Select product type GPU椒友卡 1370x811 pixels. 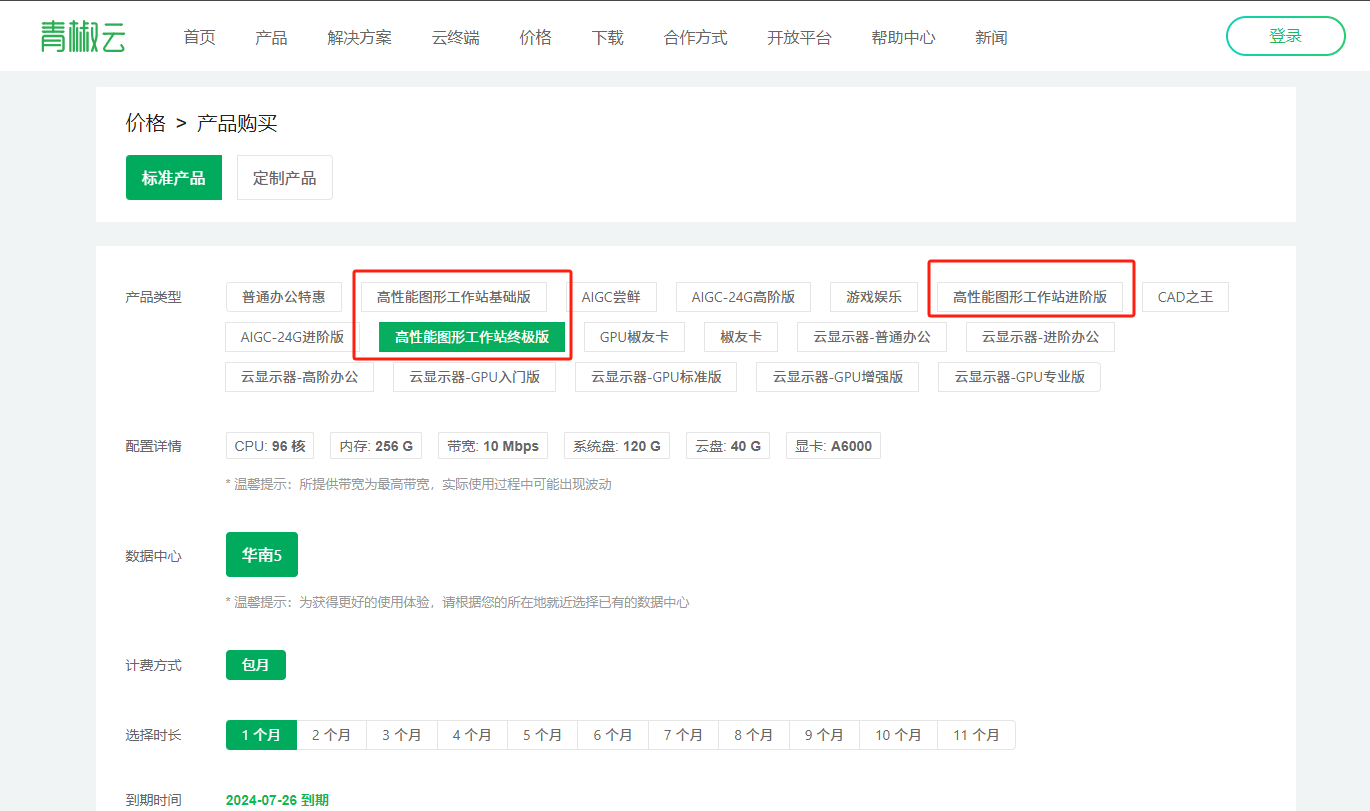coord(634,337)
